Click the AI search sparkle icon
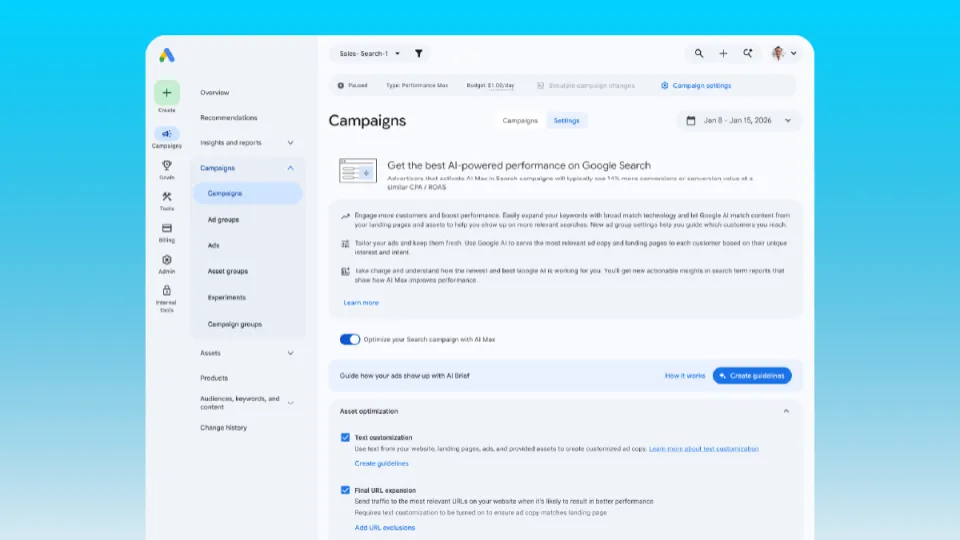This screenshot has width=960, height=540. click(x=748, y=54)
